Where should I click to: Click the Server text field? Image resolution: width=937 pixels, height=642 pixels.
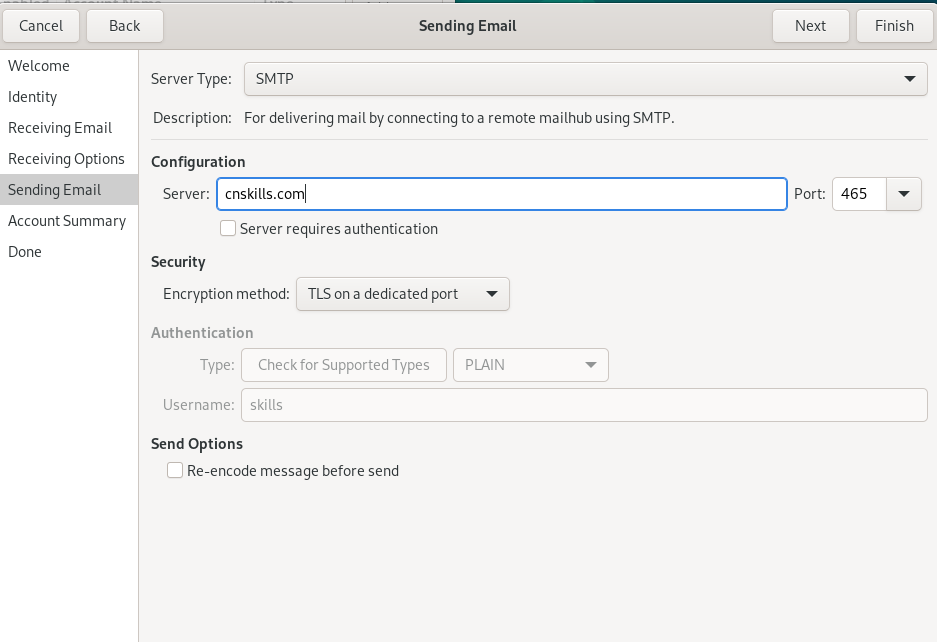pyautogui.click(x=501, y=194)
